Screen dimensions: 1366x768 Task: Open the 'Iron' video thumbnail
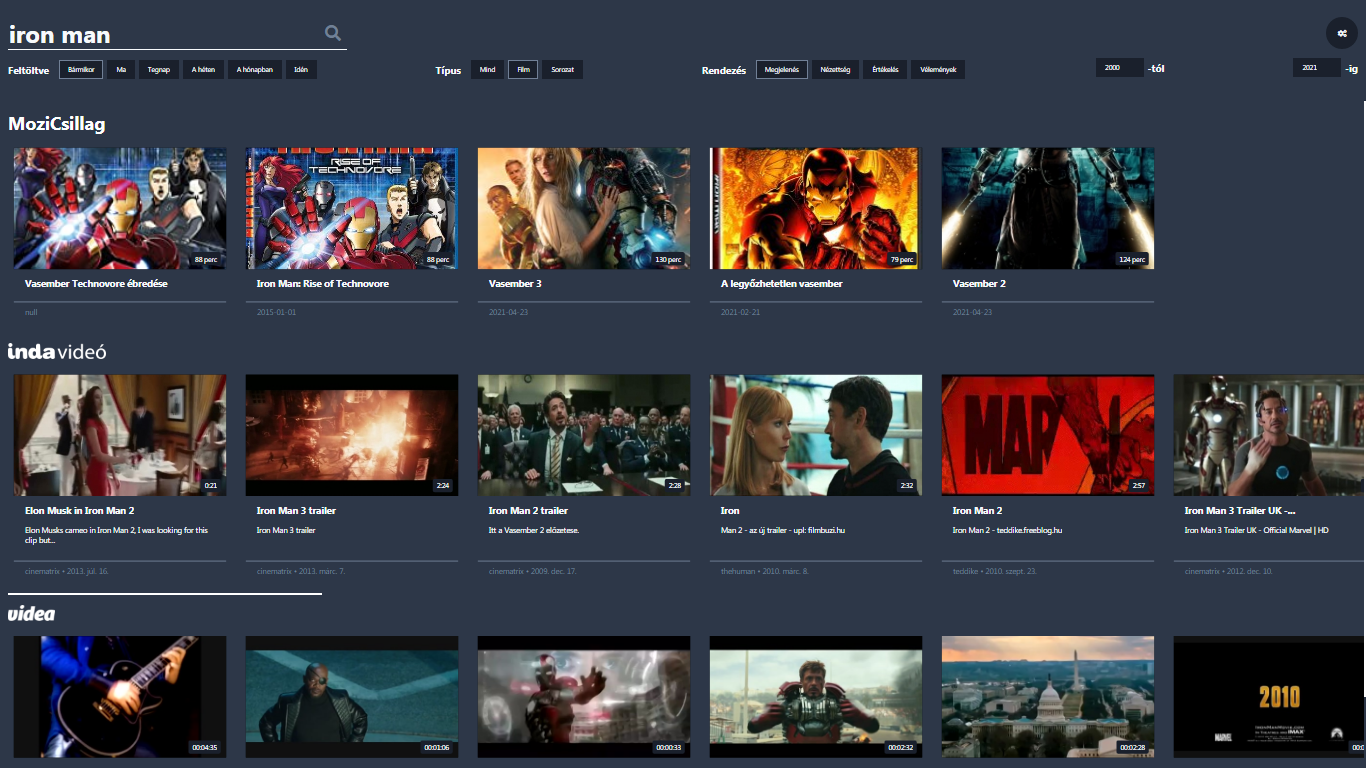click(x=816, y=435)
